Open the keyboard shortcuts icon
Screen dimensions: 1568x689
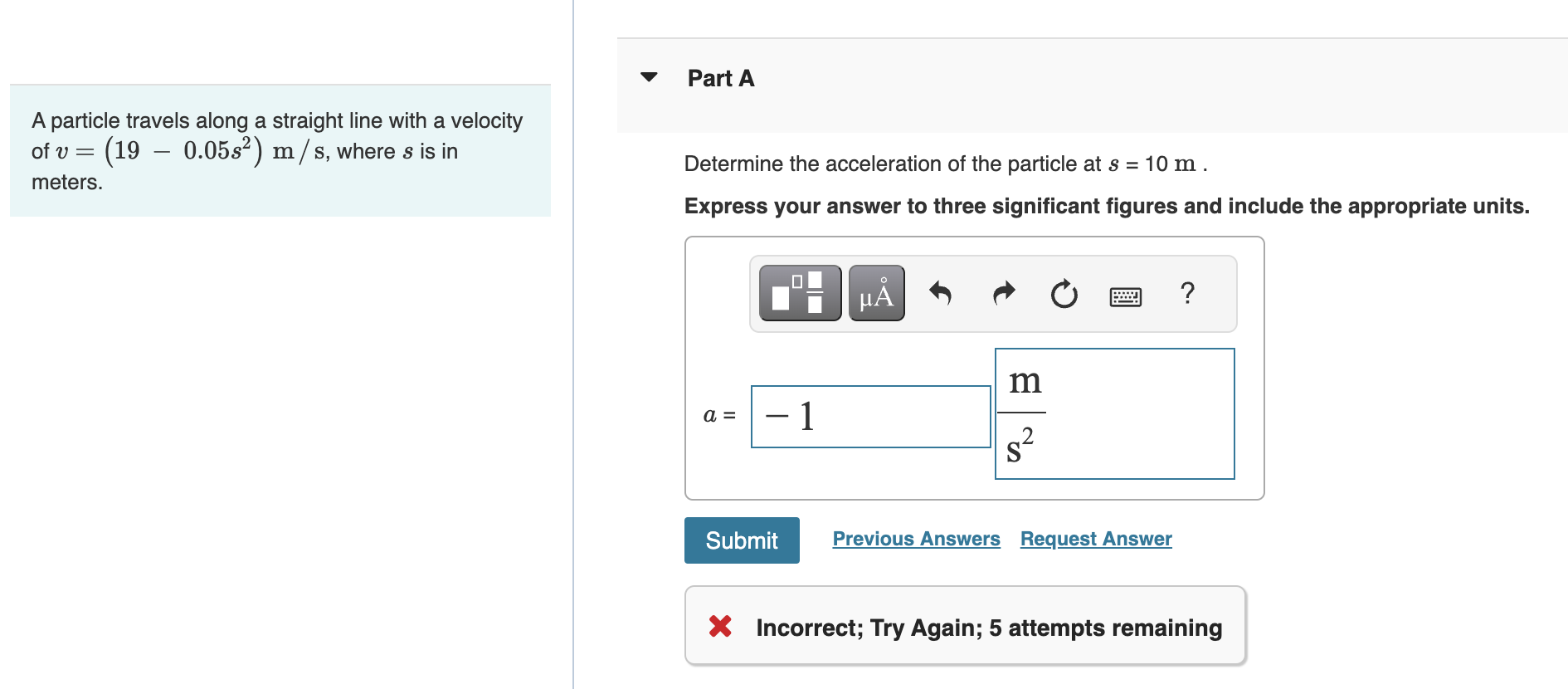coord(1126,296)
